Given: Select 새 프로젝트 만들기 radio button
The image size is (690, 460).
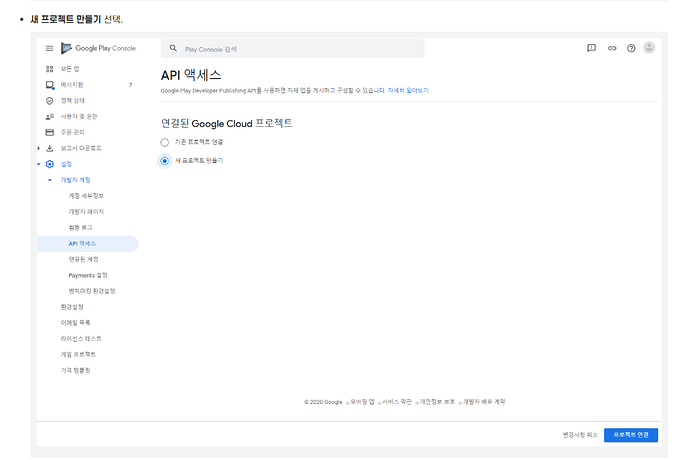Looking at the screenshot, I should (165, 161).
